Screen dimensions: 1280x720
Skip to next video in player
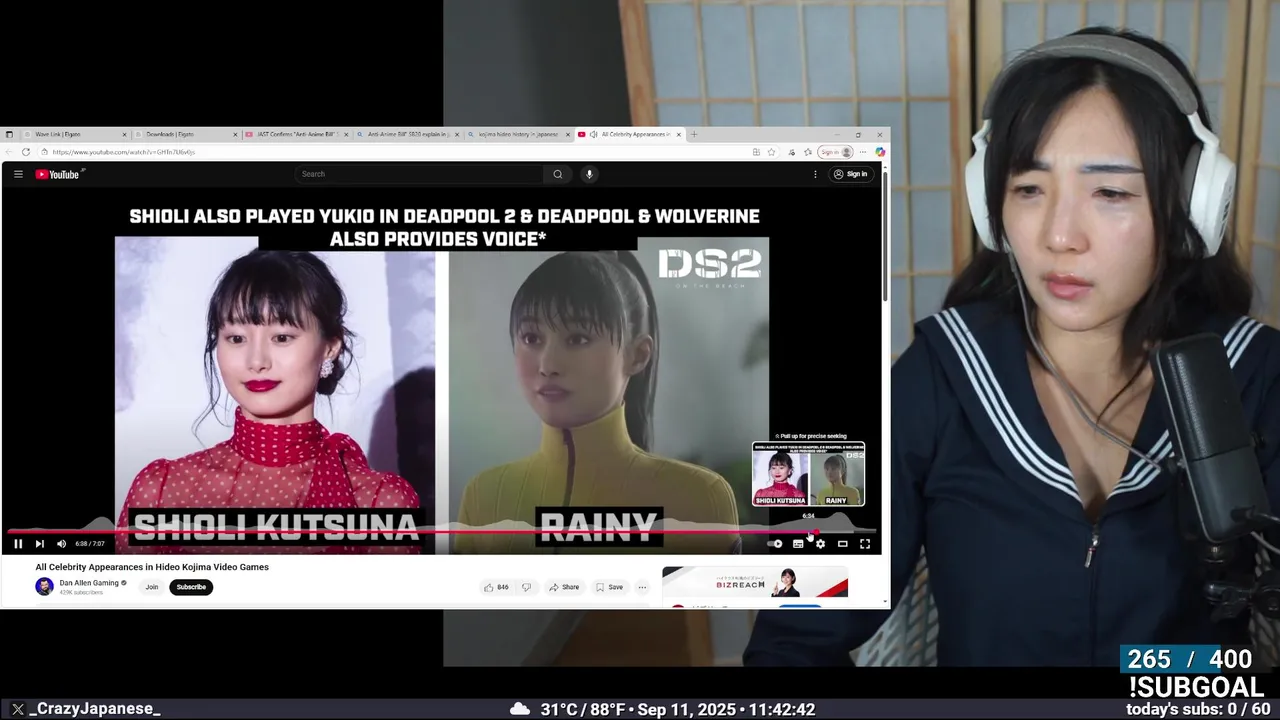click(x=39, y=544)
